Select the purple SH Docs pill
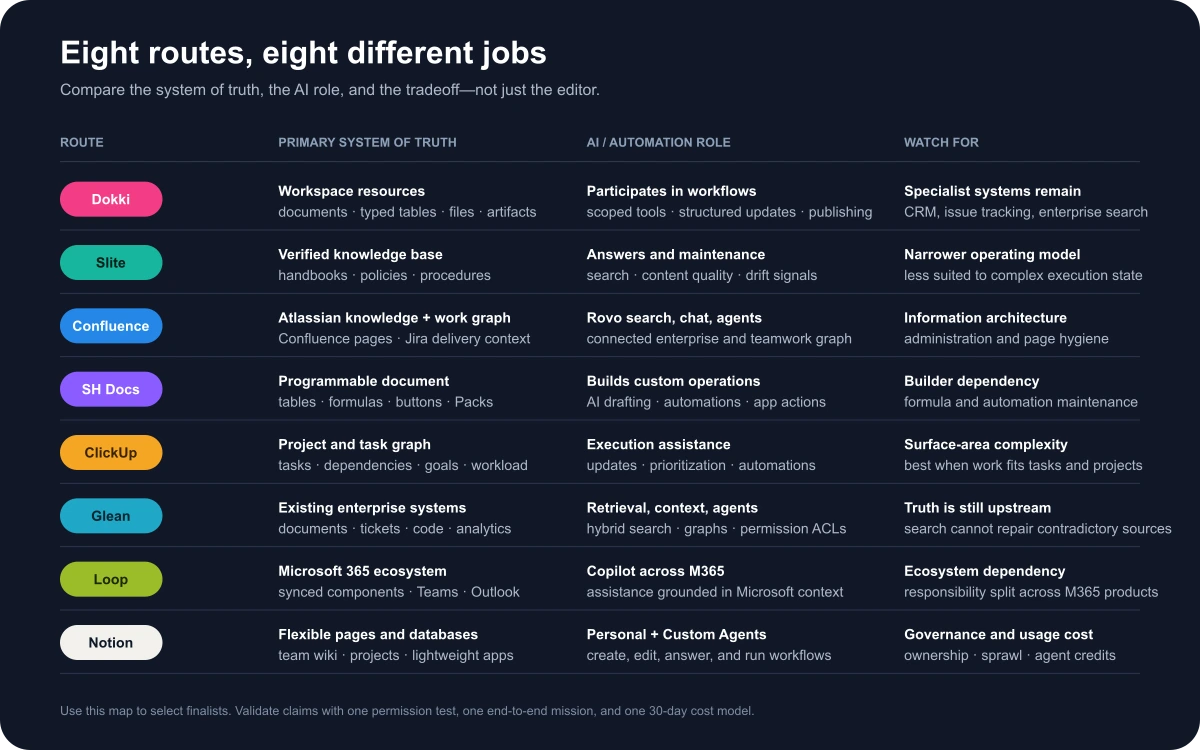Screen dimensions: 1200x750 click(x=111, y=389)
